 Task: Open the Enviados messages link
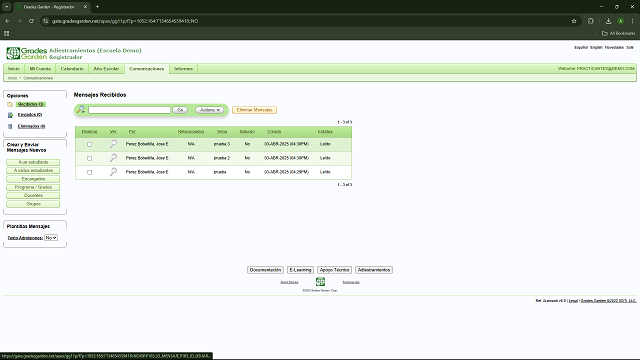click(30, 115)
